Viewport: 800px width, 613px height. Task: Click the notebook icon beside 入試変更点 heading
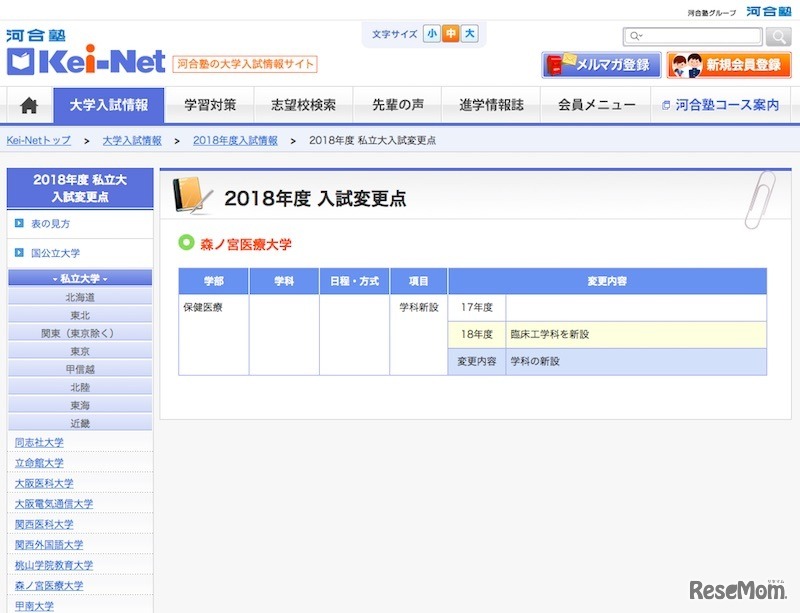[x=193, y=193]
